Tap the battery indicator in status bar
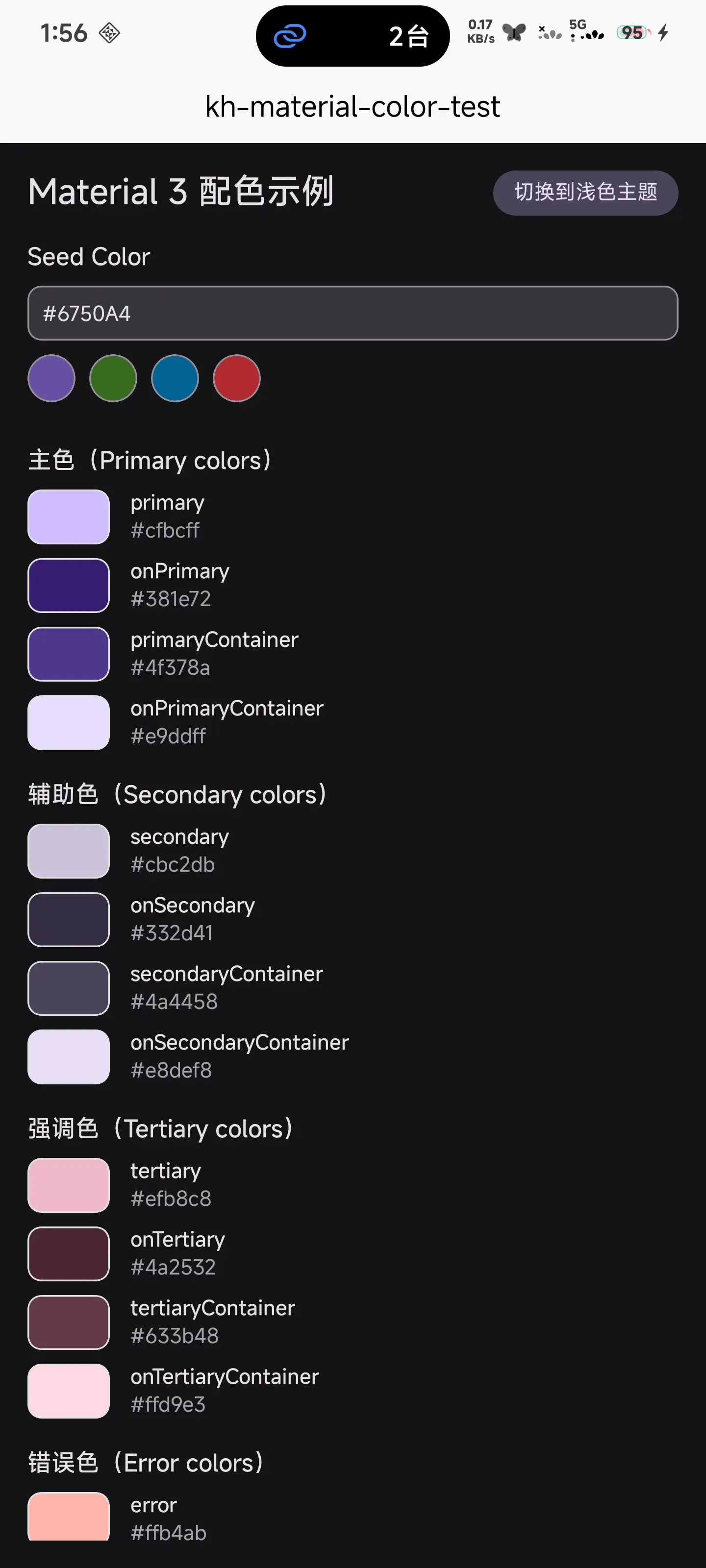 point(633,33)
